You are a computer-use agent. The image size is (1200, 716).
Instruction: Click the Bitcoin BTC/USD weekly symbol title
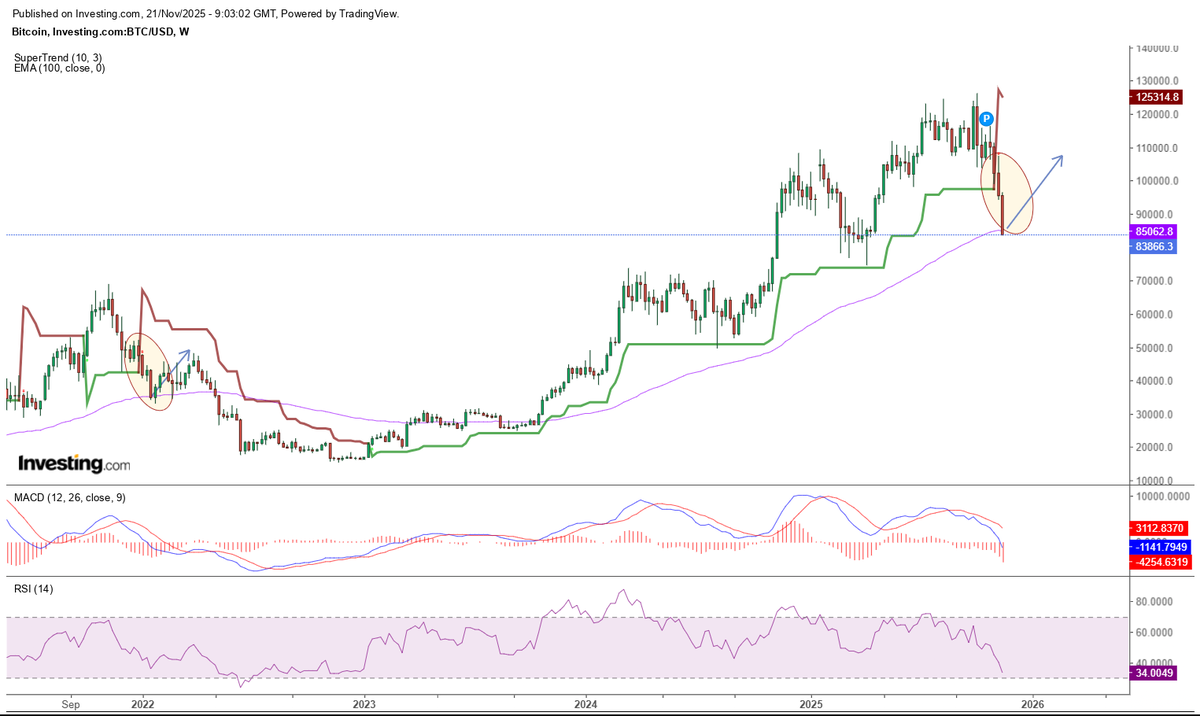100,32
